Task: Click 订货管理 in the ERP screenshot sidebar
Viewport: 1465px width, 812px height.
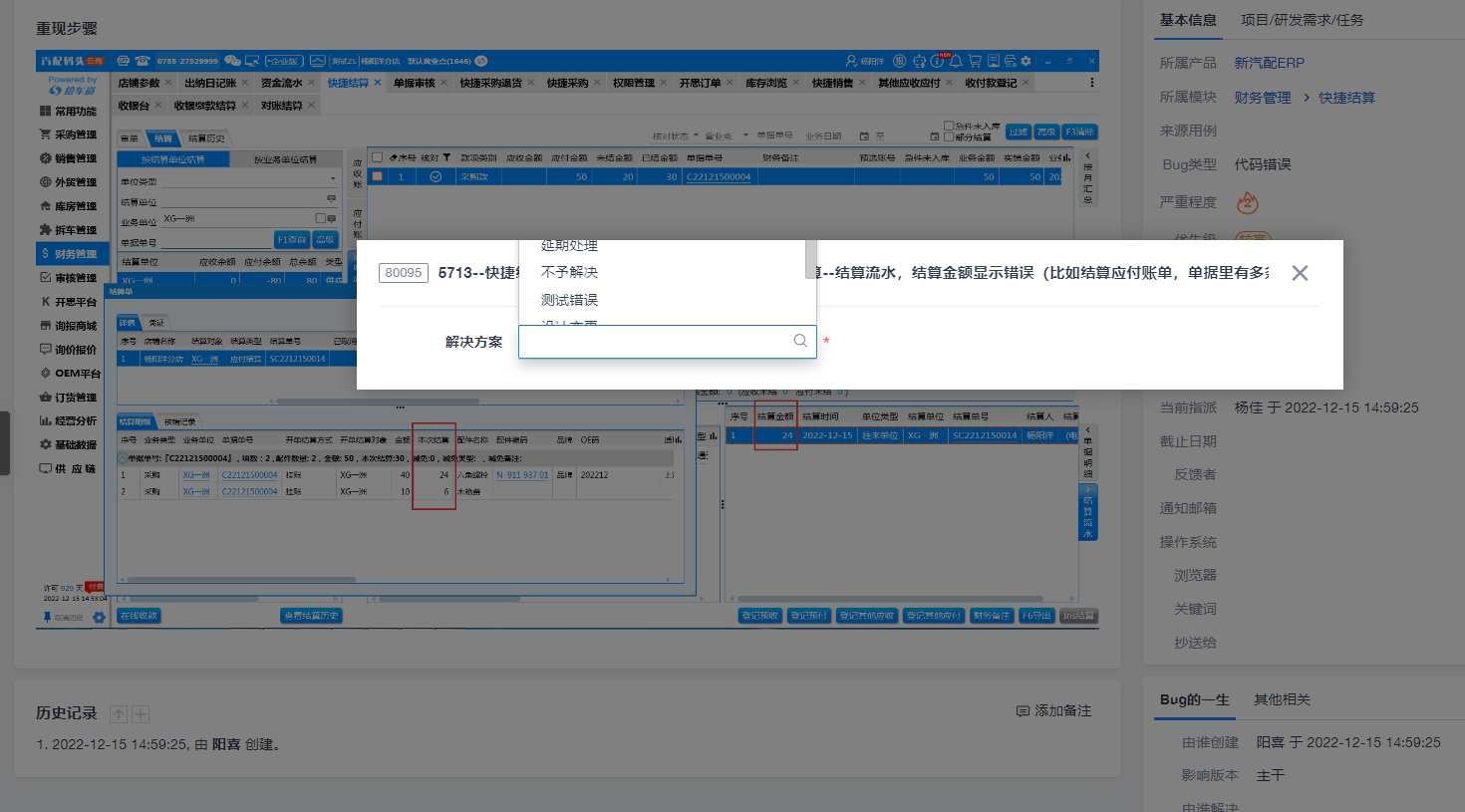Action: [x=69, y=398]
